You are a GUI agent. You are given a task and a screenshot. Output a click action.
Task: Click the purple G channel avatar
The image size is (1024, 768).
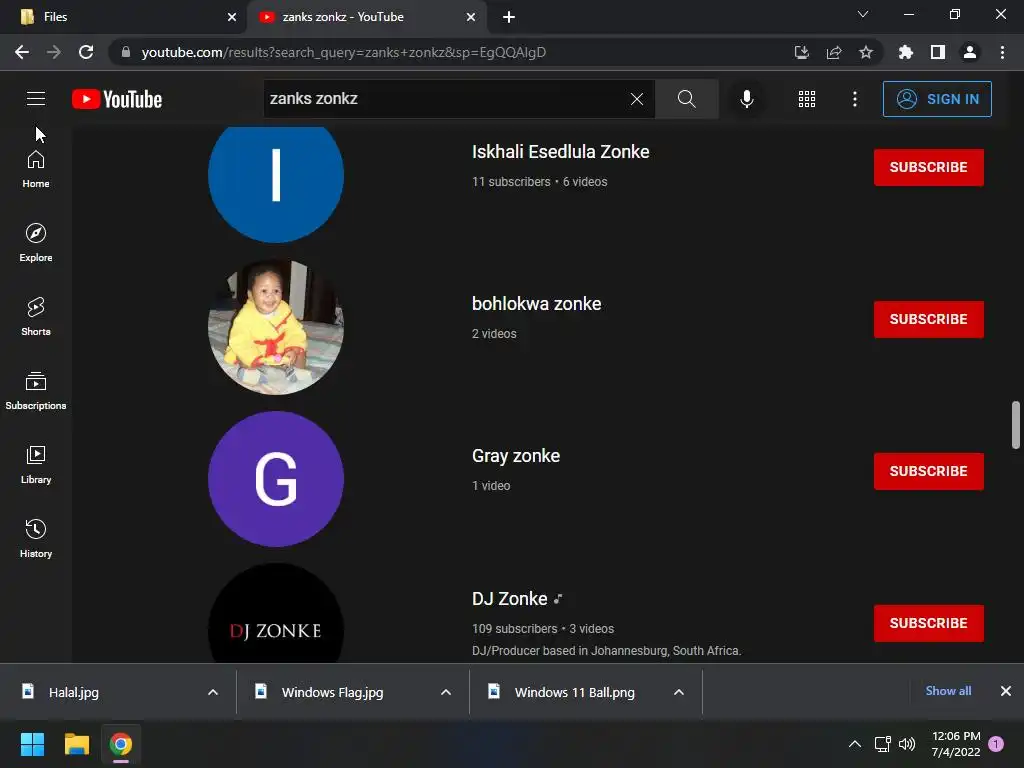(x=276, y=479)
